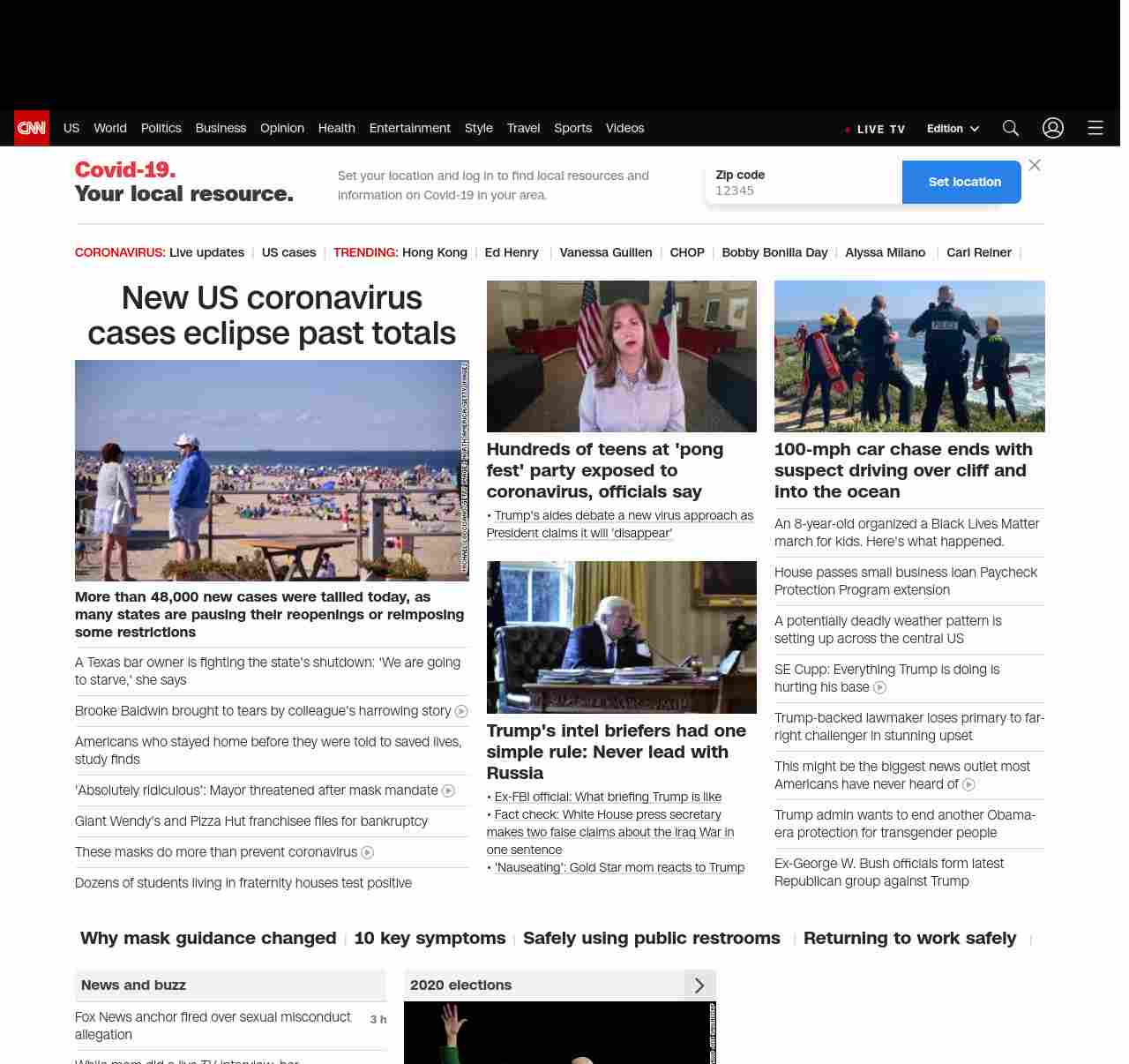Go to the Health navigation section

pos(336,128)
